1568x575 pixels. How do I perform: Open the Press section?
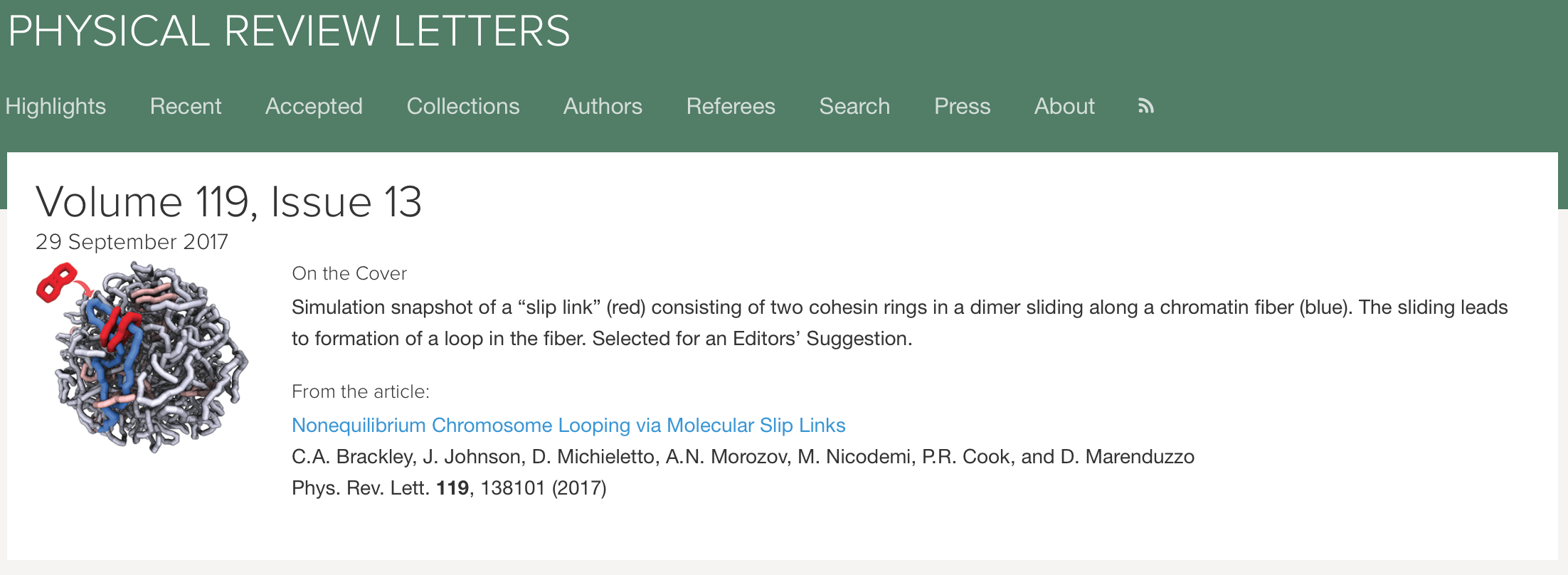point(962,106)
